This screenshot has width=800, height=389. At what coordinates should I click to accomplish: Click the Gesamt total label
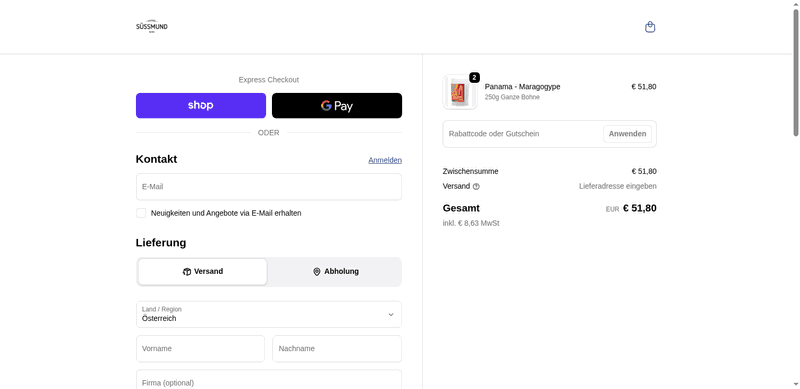click(461, 208)
